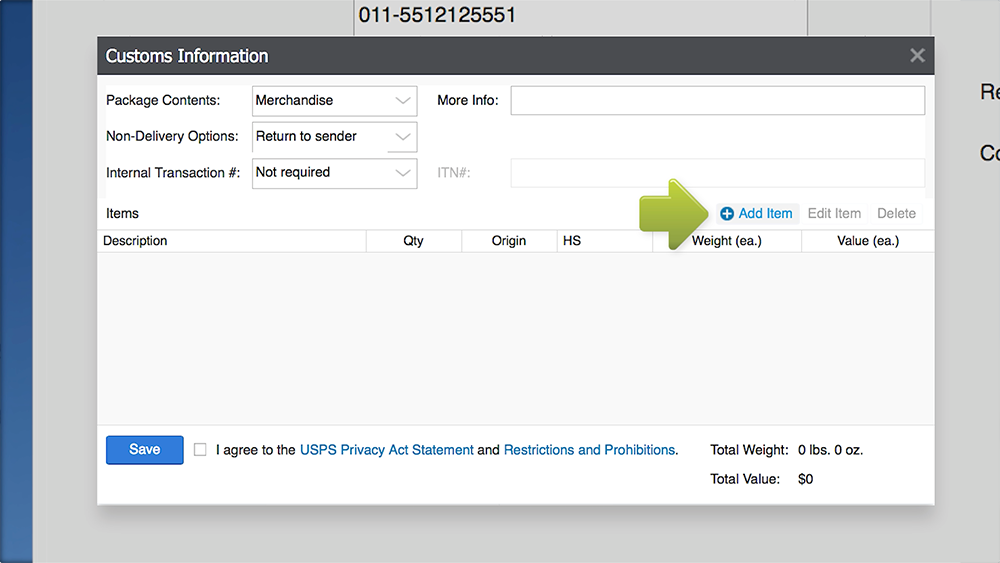Screen dimensions: 1000x563
Task: Select the Value (ea.) column header
Action: 868,241
